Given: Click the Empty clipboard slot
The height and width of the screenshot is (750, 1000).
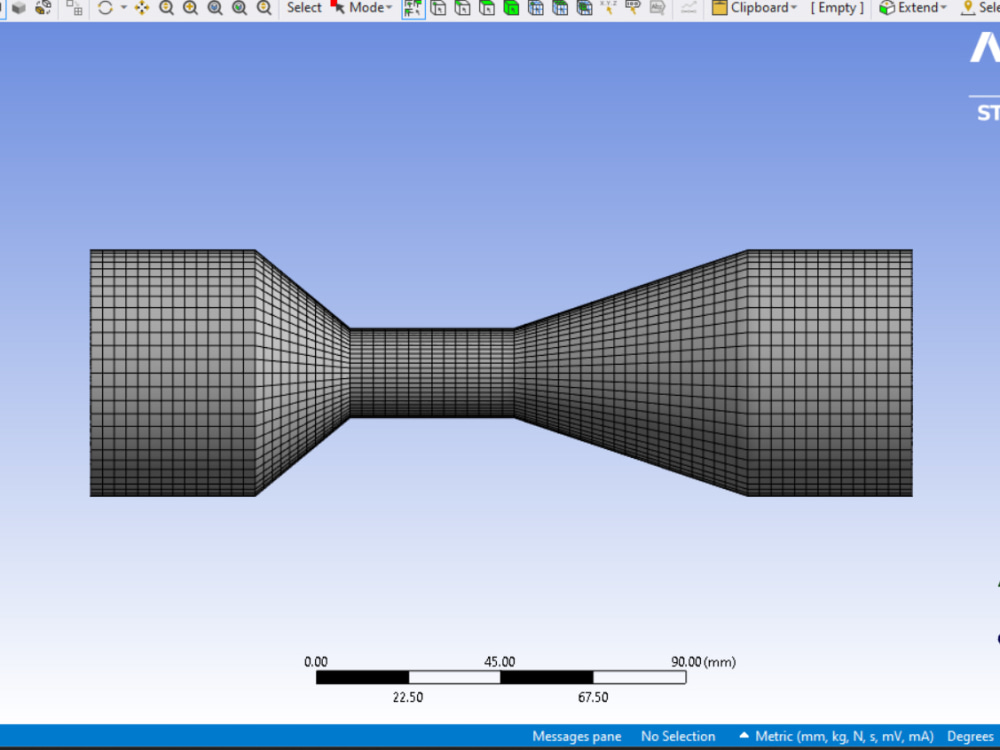Looking at the screenshot, I should pos(836,8).
